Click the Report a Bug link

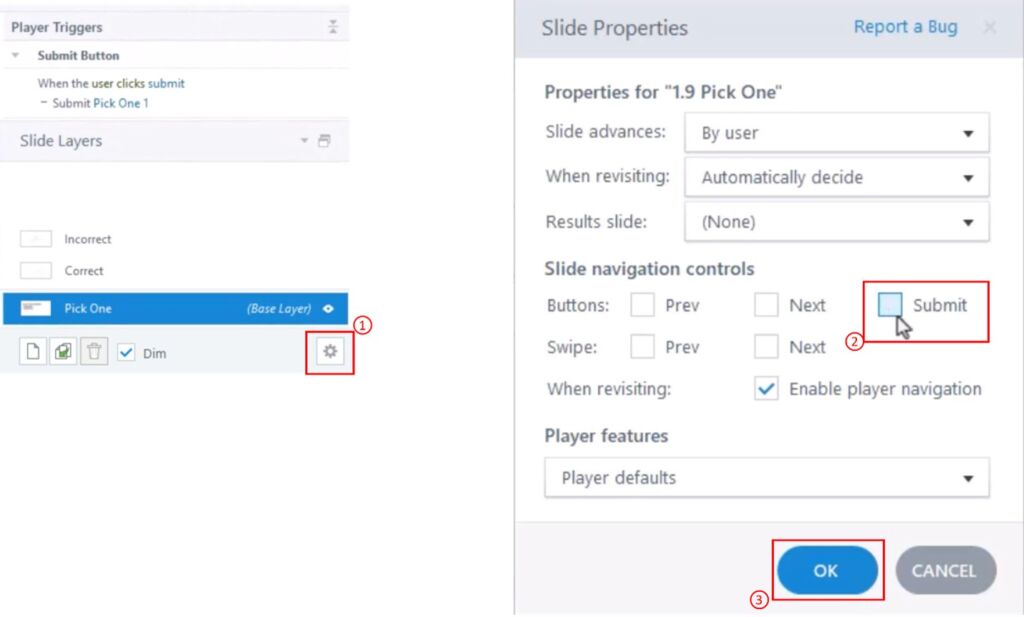tap(905, 28)
